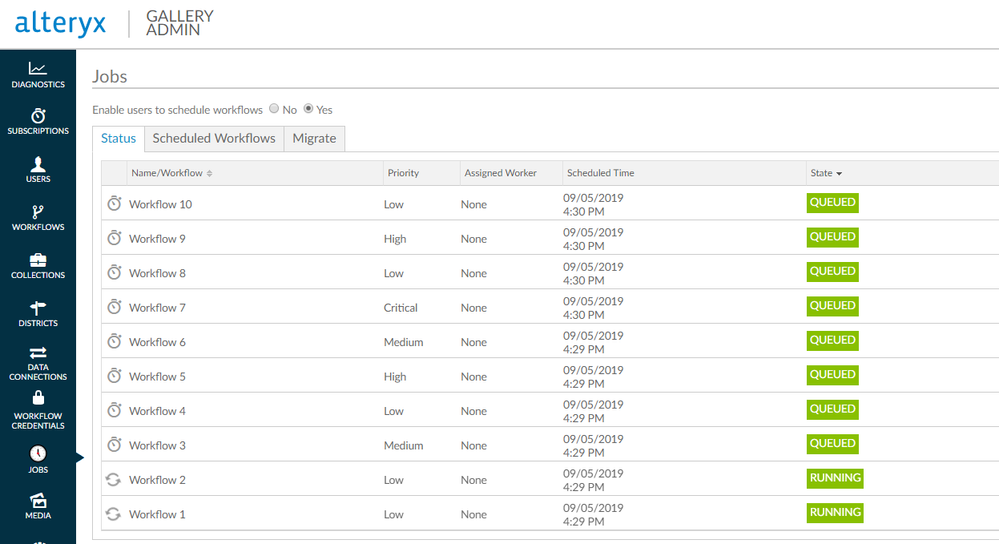Click the scheduled clock icon for Workflow 10
The width and height of the screenshot is (999, 544).
[114, 204]
